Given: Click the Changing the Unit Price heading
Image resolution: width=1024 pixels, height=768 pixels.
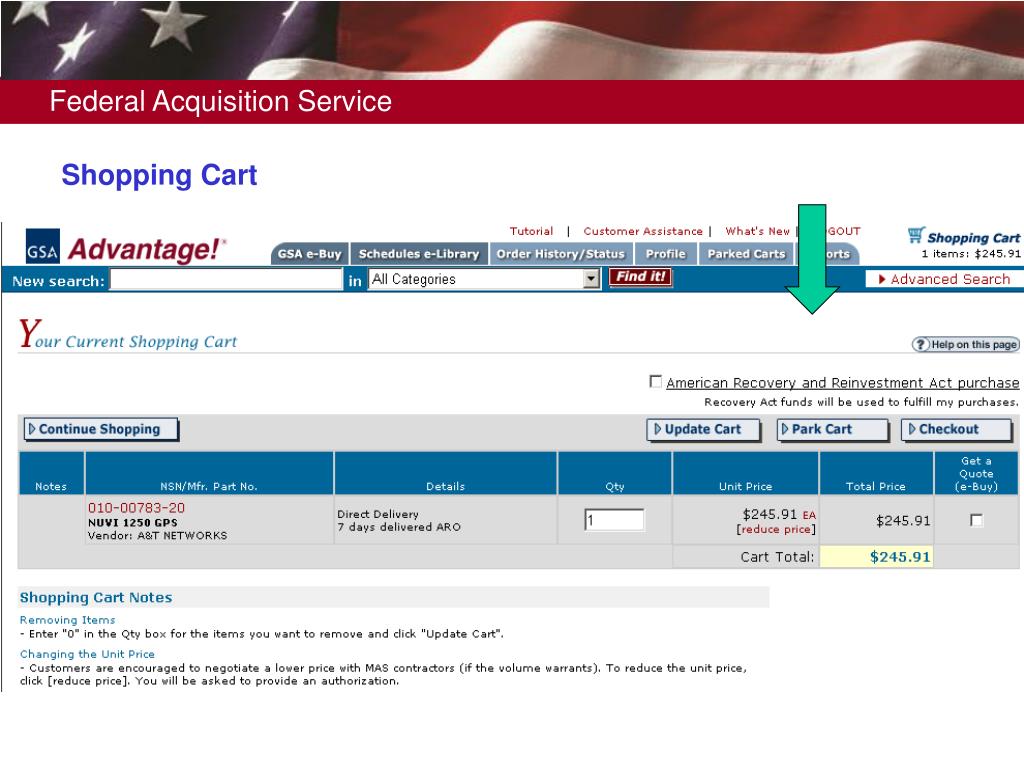Looking at the screenshot, I should [x=87, y=654].
